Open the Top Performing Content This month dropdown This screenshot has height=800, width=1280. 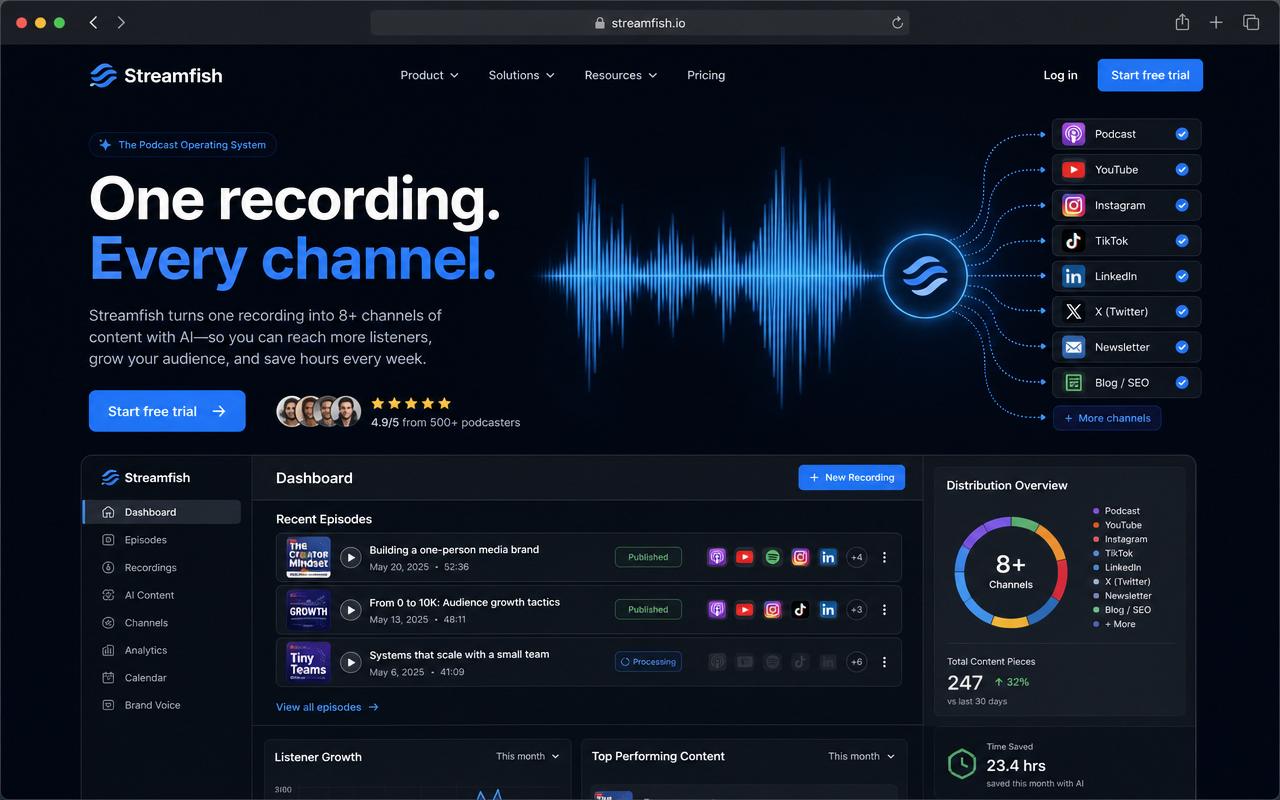tap(861, 756)
